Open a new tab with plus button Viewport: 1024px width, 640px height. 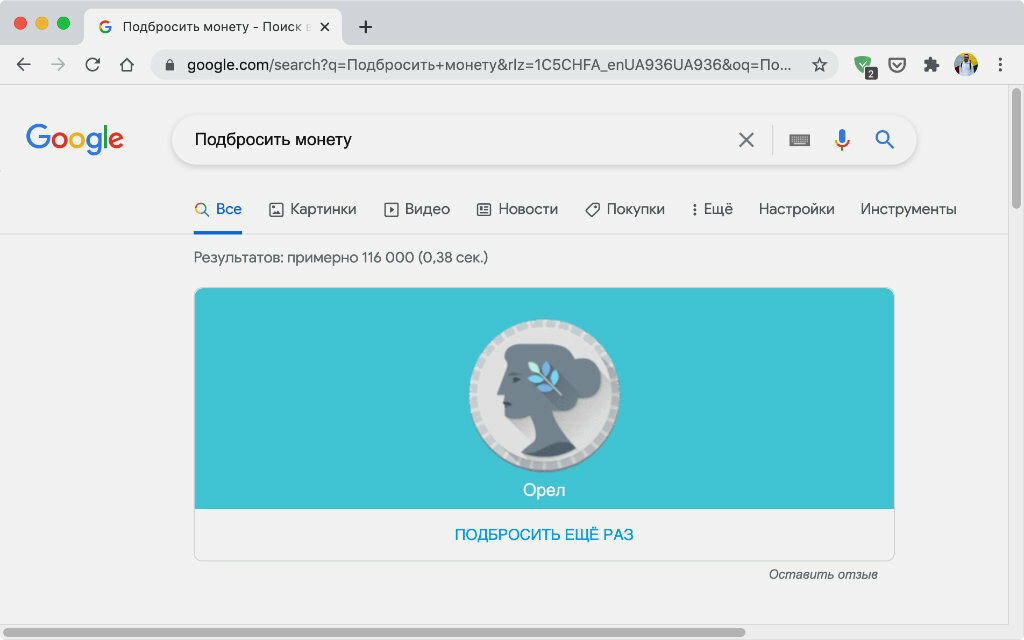coord(366,27)
